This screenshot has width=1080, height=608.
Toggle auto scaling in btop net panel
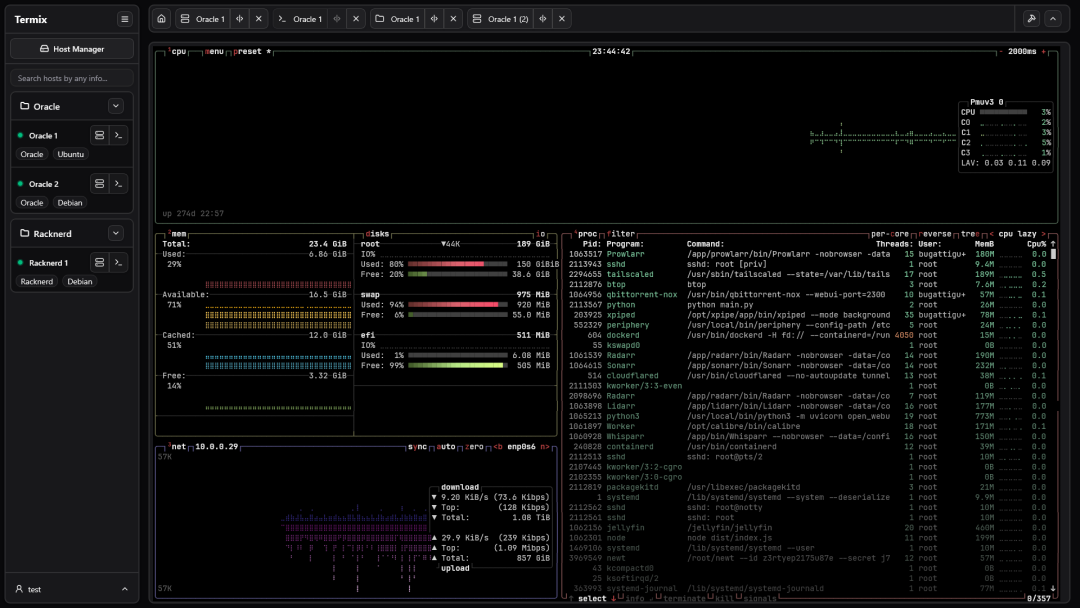coord(446,446)
